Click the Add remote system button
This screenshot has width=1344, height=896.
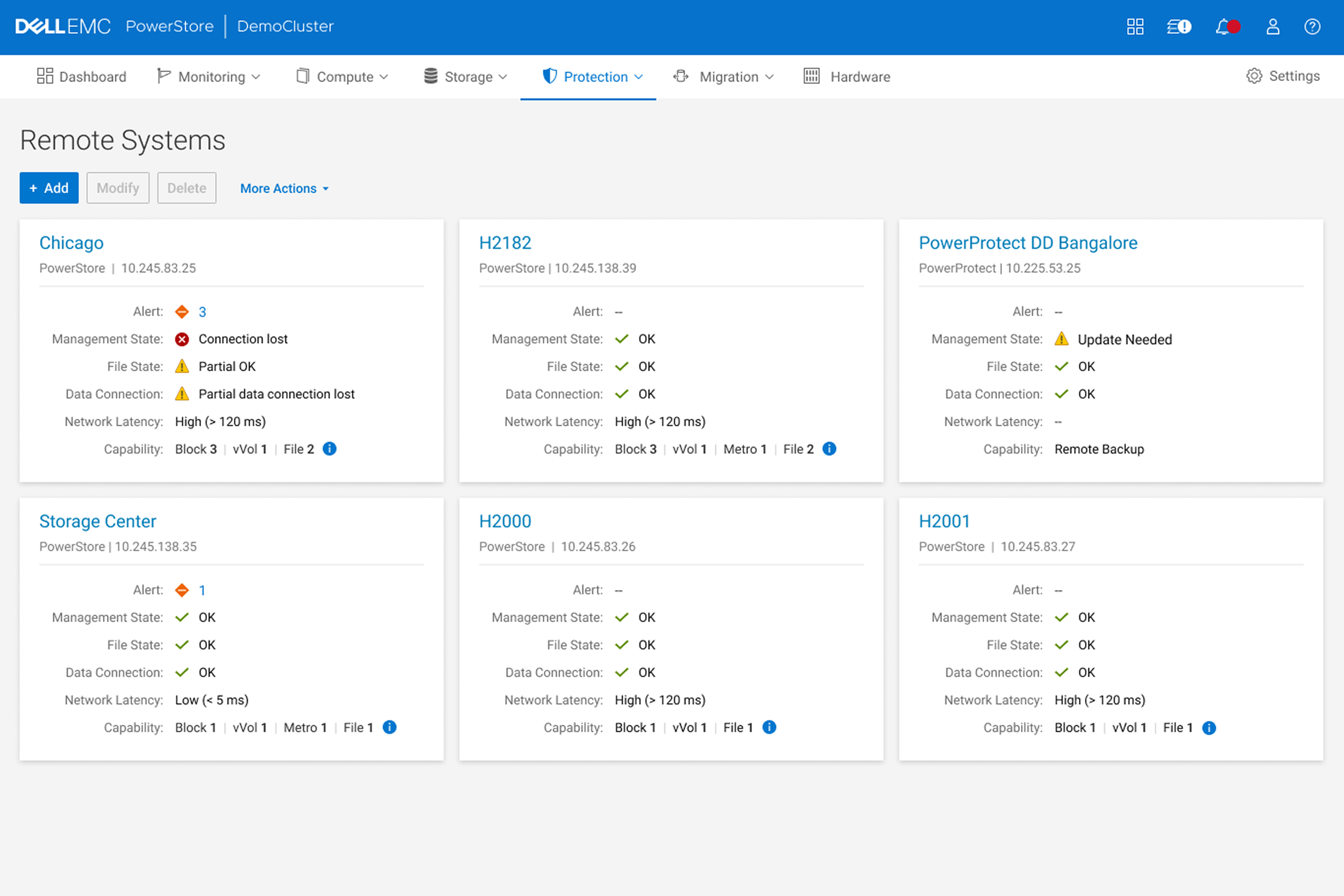tap(49, 188)
